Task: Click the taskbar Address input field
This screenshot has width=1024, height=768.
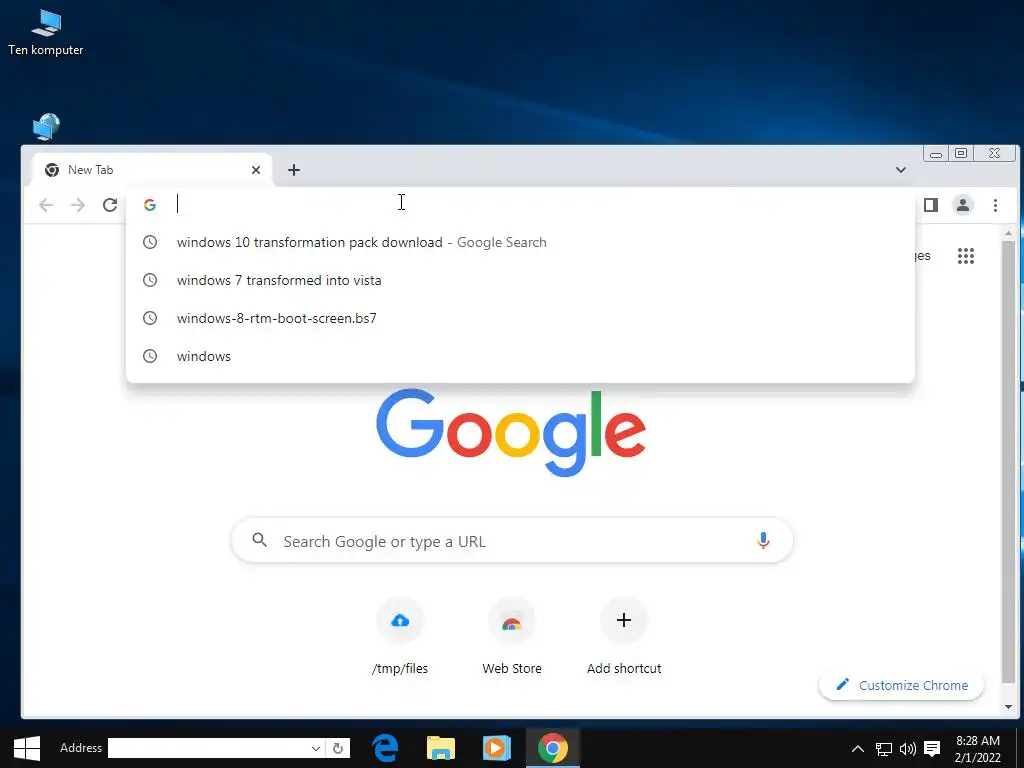Action: tap(208, 748)
